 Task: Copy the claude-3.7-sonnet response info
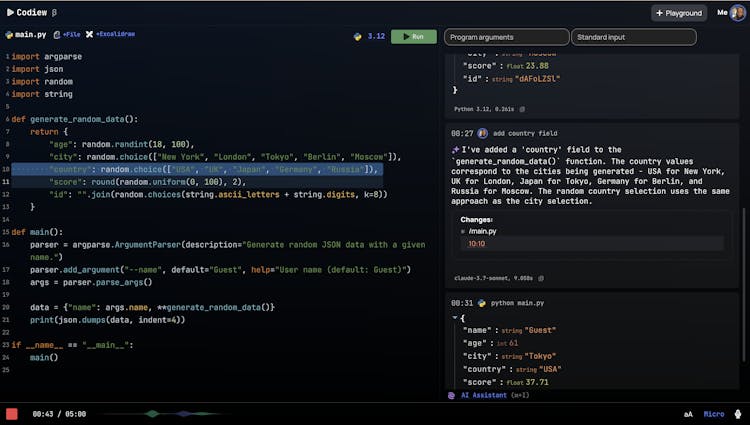(541, 278)
